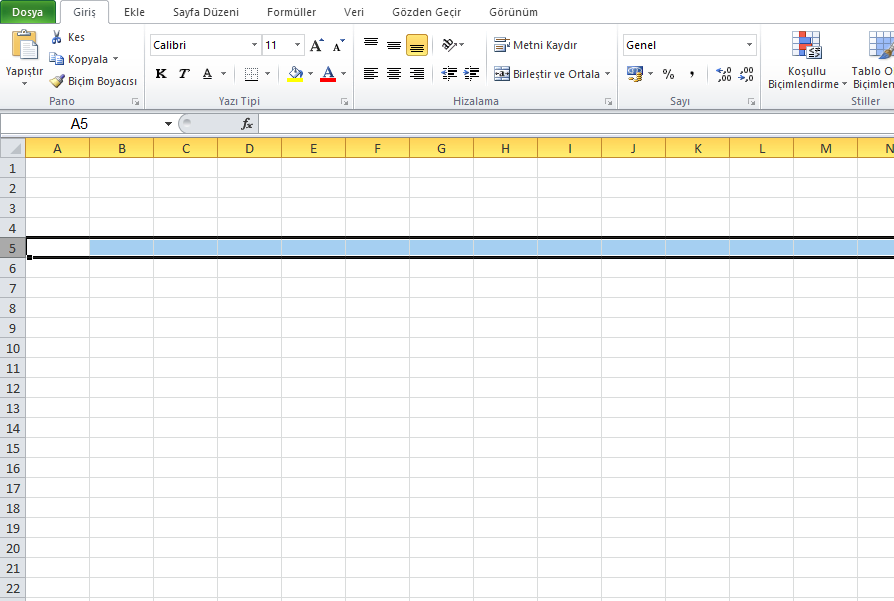Click the percent style icon
894x601 pixels.
(x=667, y=74)
